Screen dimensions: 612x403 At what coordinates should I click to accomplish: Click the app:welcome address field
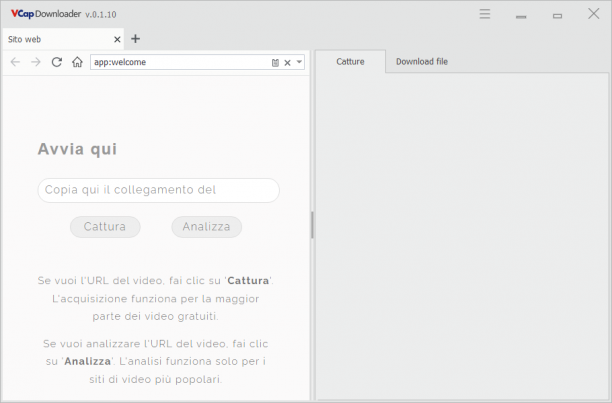(180, 62)
